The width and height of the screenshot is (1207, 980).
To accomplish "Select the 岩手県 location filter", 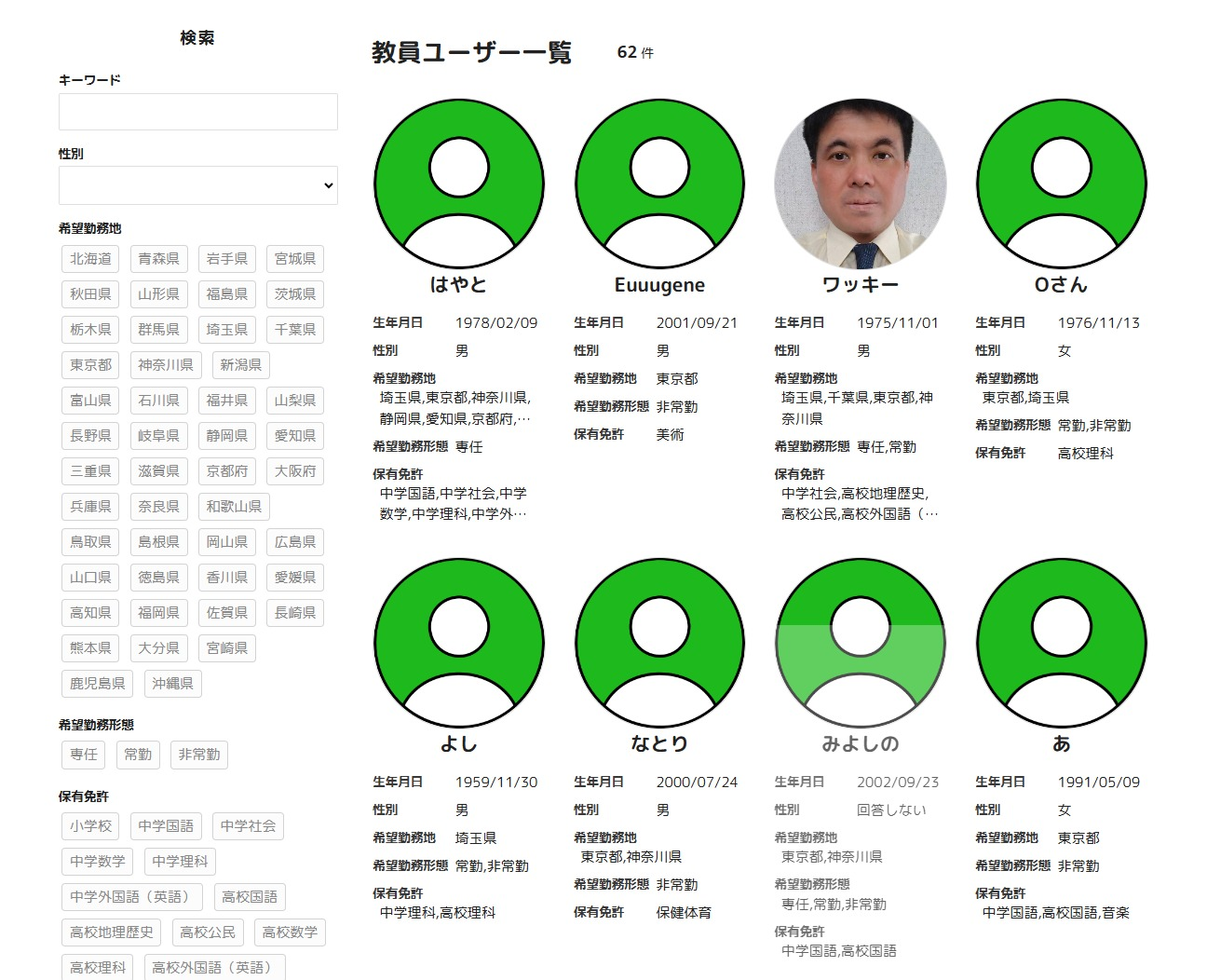I will [x=227, y=259].
